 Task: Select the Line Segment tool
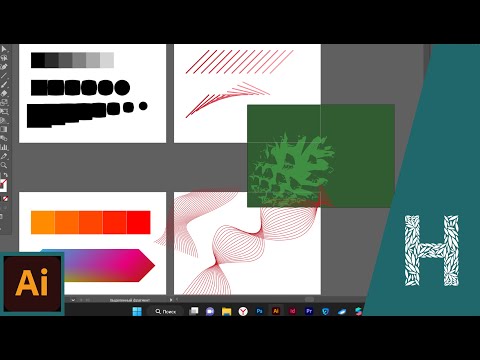click(4, 76)
